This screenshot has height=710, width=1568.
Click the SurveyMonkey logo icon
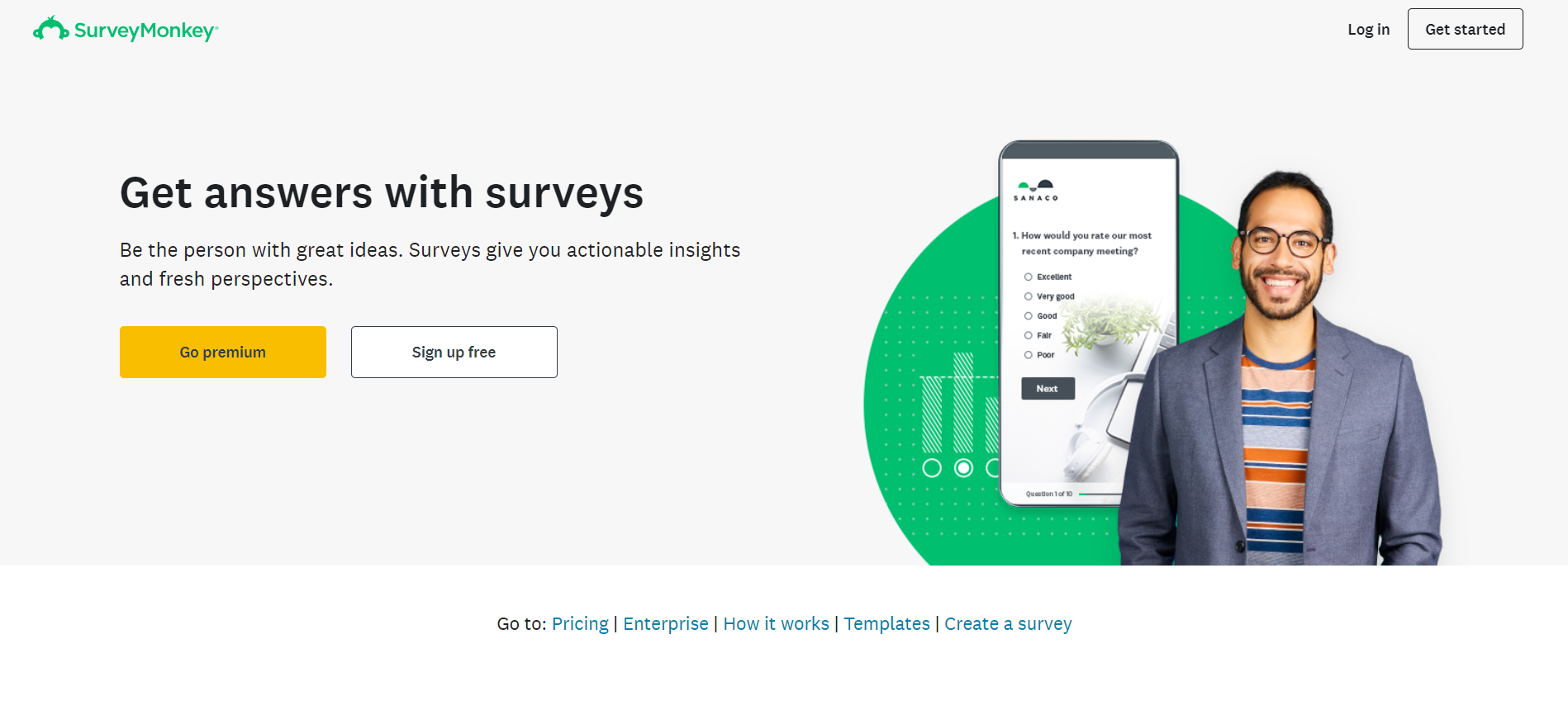pyautogui.click(x=50, y=29)
